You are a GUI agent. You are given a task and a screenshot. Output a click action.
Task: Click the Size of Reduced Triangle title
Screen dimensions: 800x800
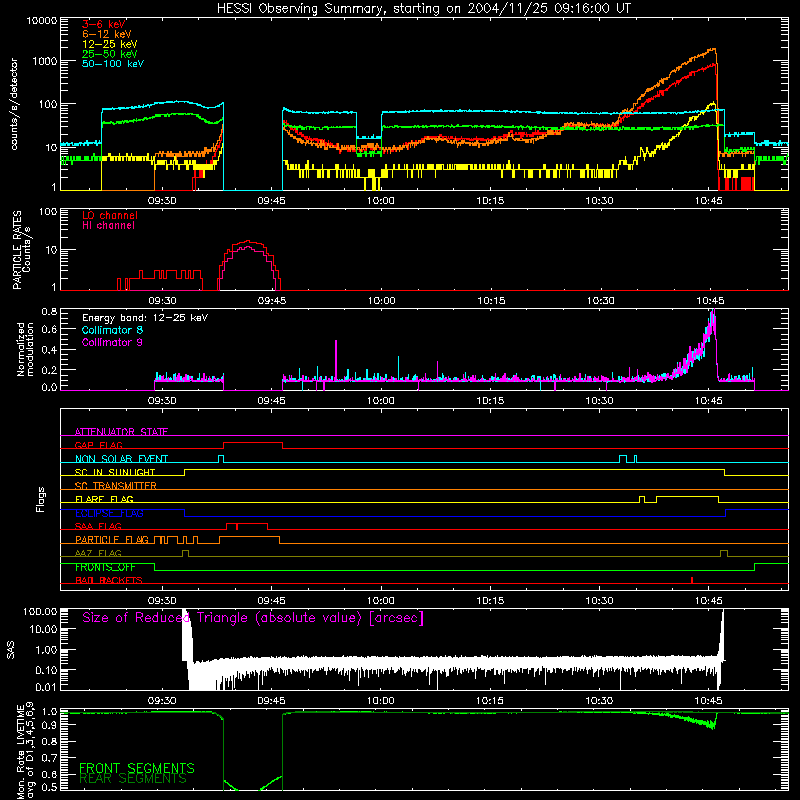point(253,618)
